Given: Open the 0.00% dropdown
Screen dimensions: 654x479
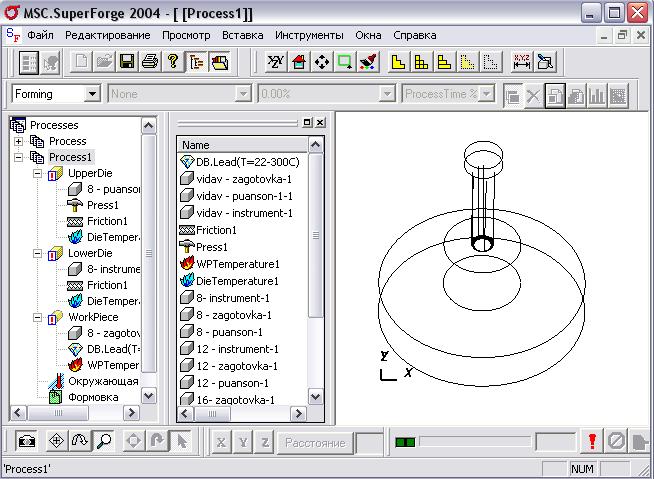Looking at the screenshot, I should click(x=387, y=94).
